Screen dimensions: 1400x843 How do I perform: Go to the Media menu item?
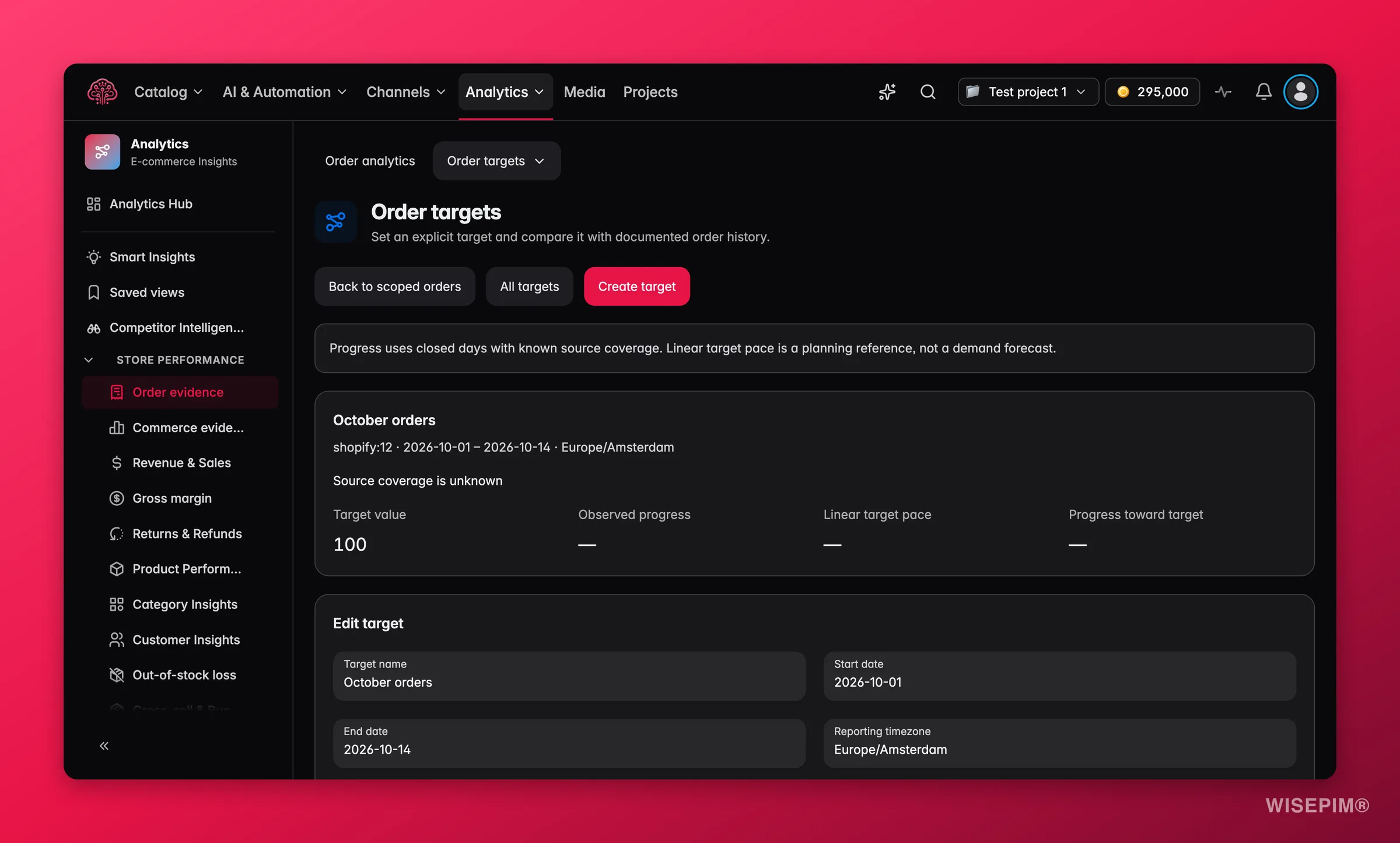tap(584, 92)
